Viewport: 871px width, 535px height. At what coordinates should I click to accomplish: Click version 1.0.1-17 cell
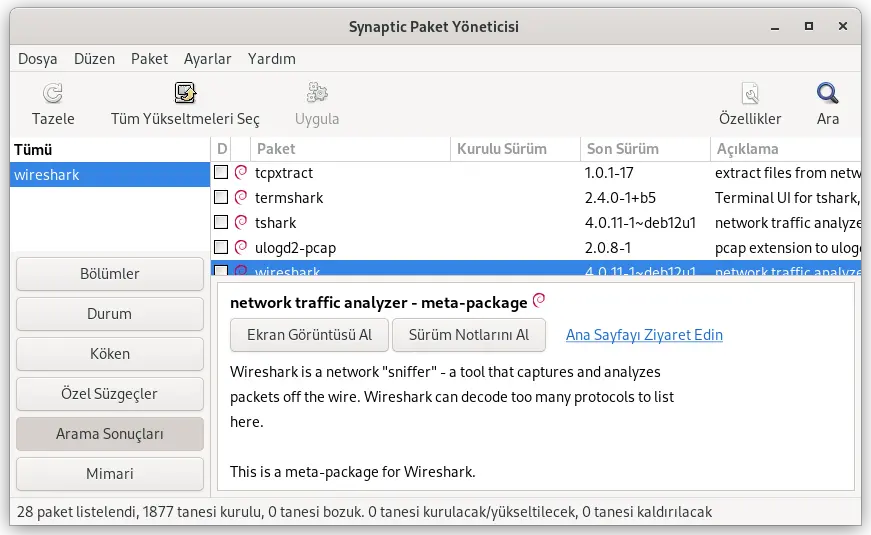click(609, 173)
